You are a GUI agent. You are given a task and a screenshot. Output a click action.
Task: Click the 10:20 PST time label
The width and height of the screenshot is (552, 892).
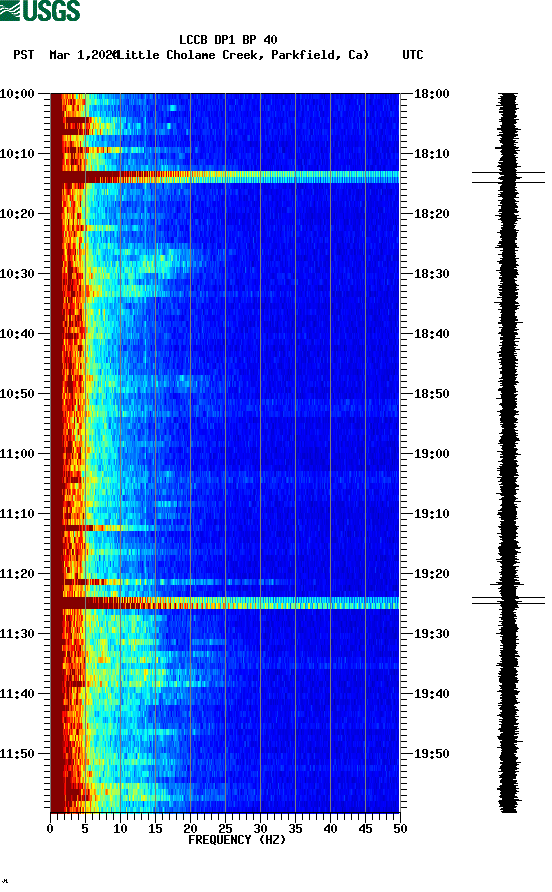click(x=17, y=214)
